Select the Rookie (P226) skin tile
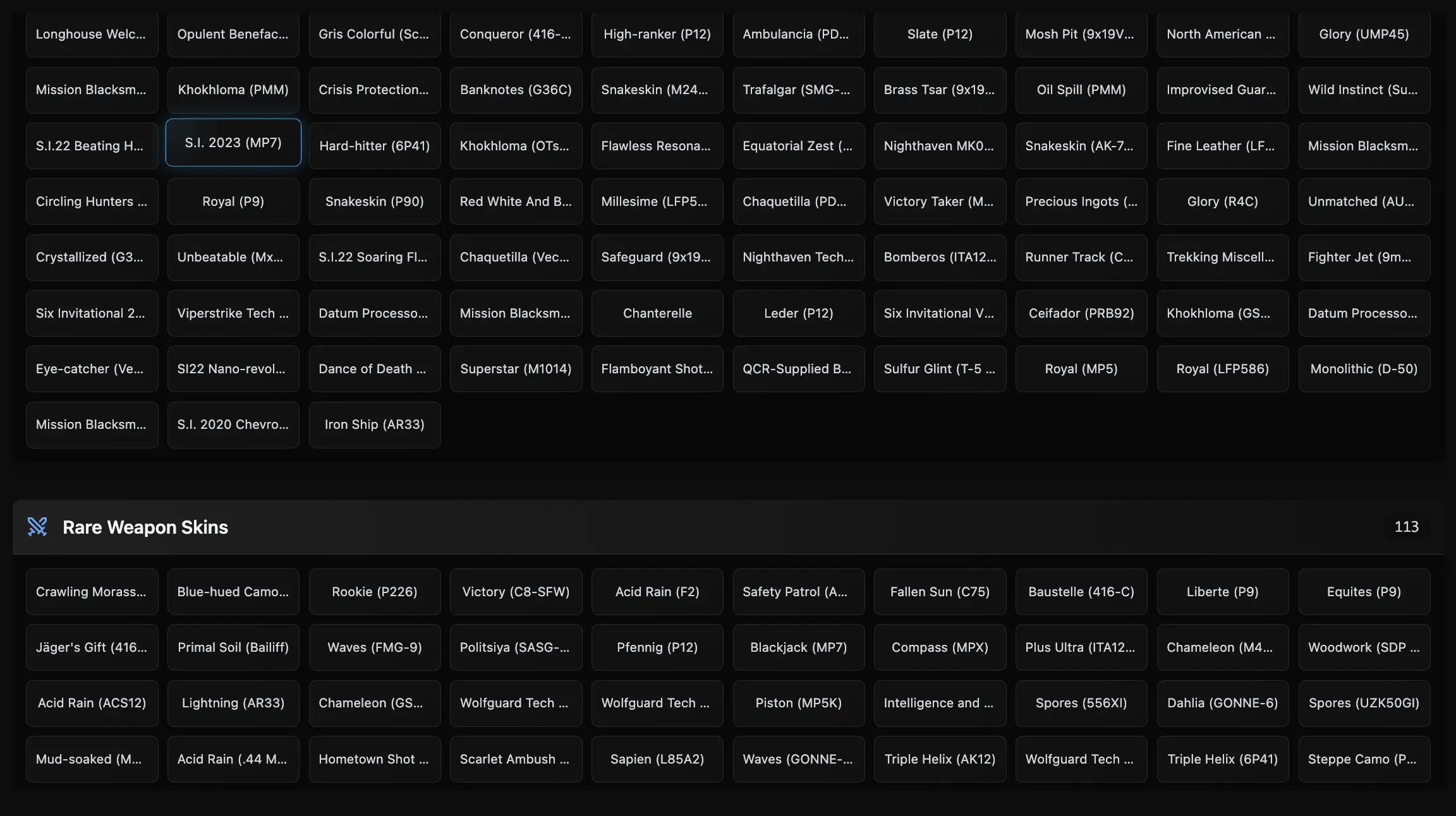The width and height of the screenshot is (1456, 816). (x=374, y=592)
